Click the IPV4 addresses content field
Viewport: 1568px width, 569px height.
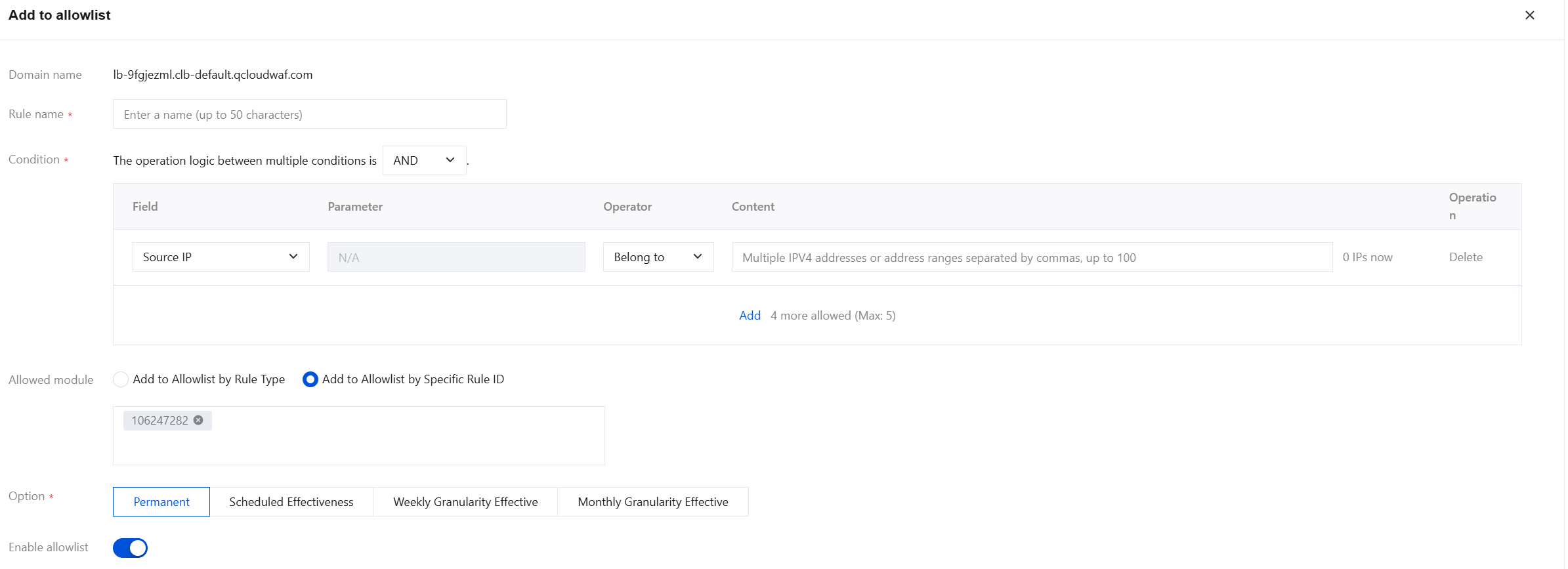coord(1031,257)
